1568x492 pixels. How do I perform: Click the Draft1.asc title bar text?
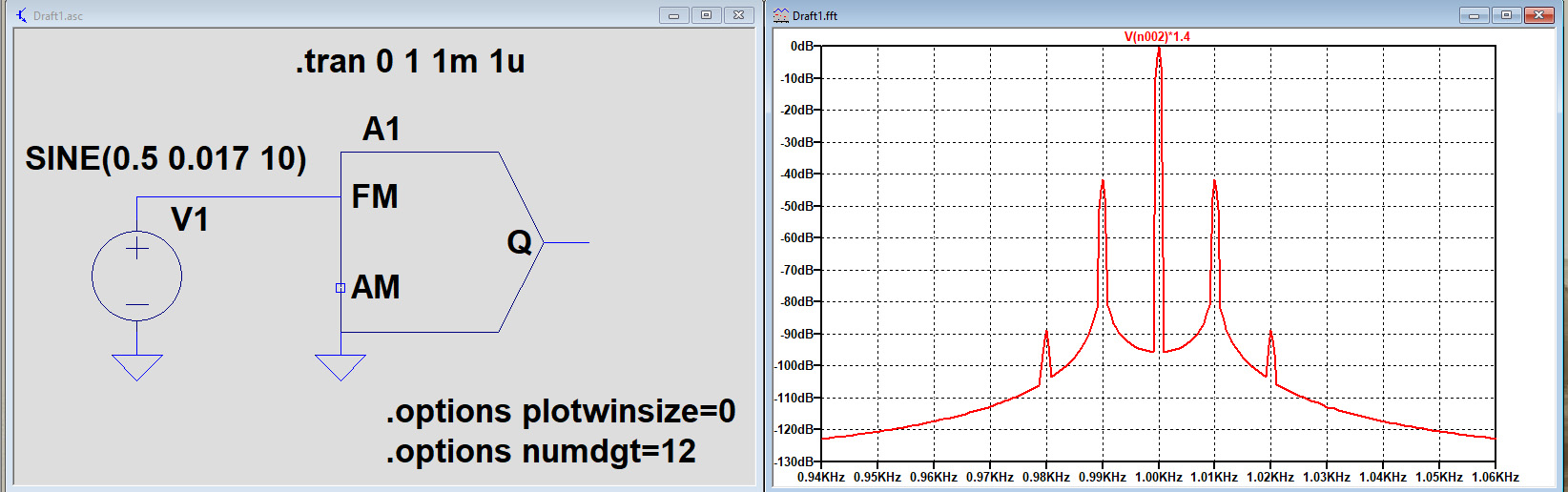click(x=58, y=16)
